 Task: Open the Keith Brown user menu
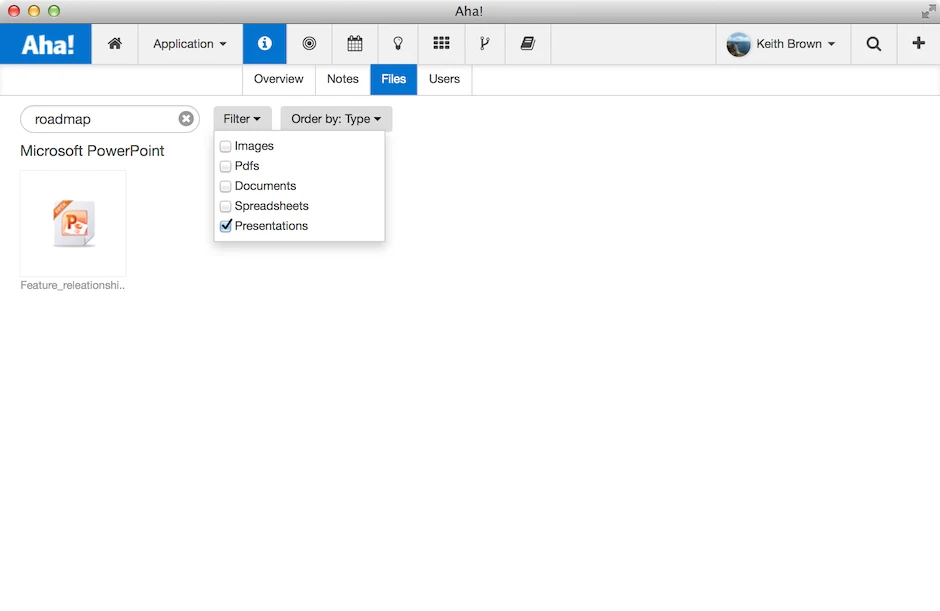point(783,44)
